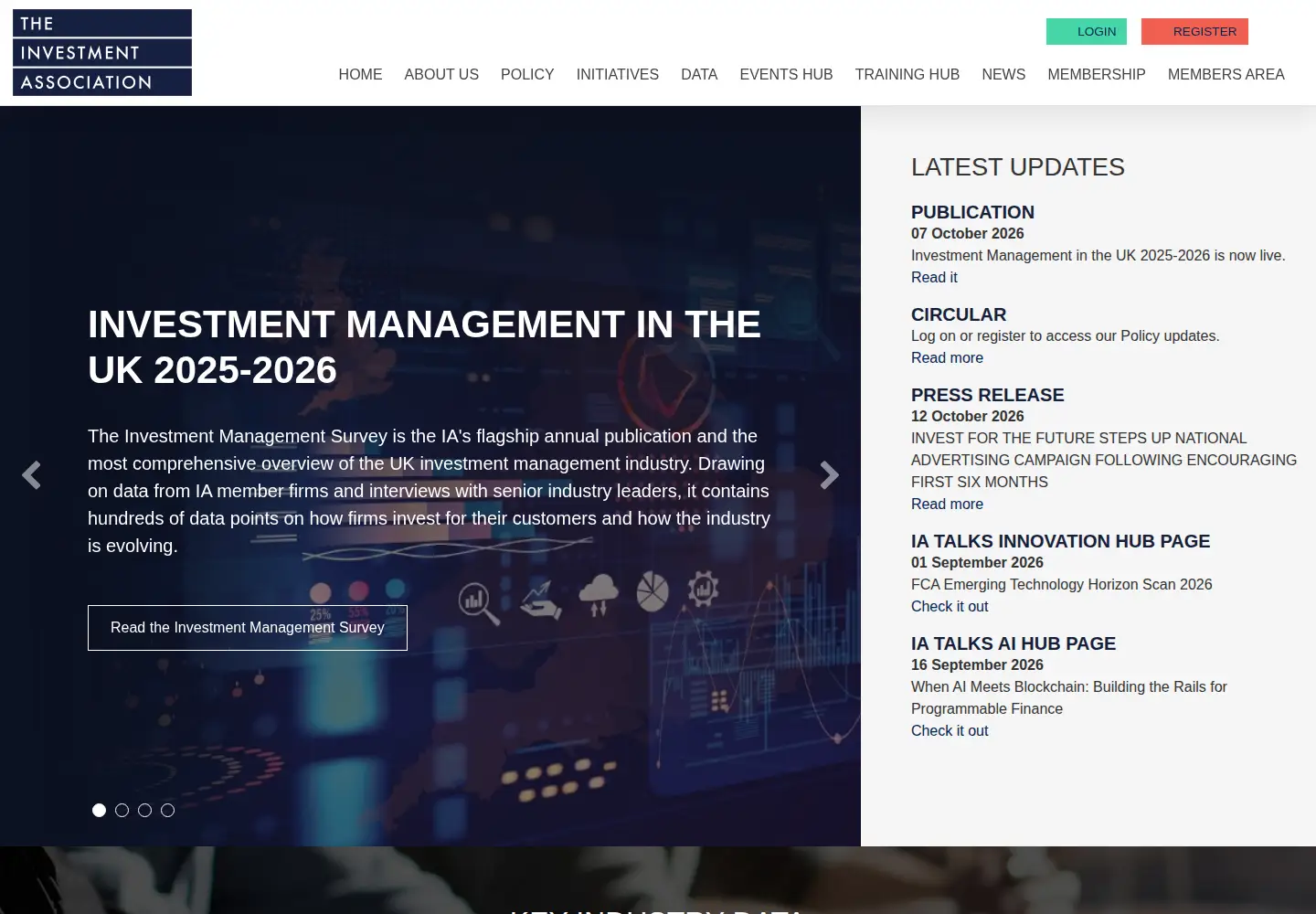The width and height of the screenshot is (1316, 914).
Task: Click When AI Meets Blockchain description text
Action: pos(1069,697)
